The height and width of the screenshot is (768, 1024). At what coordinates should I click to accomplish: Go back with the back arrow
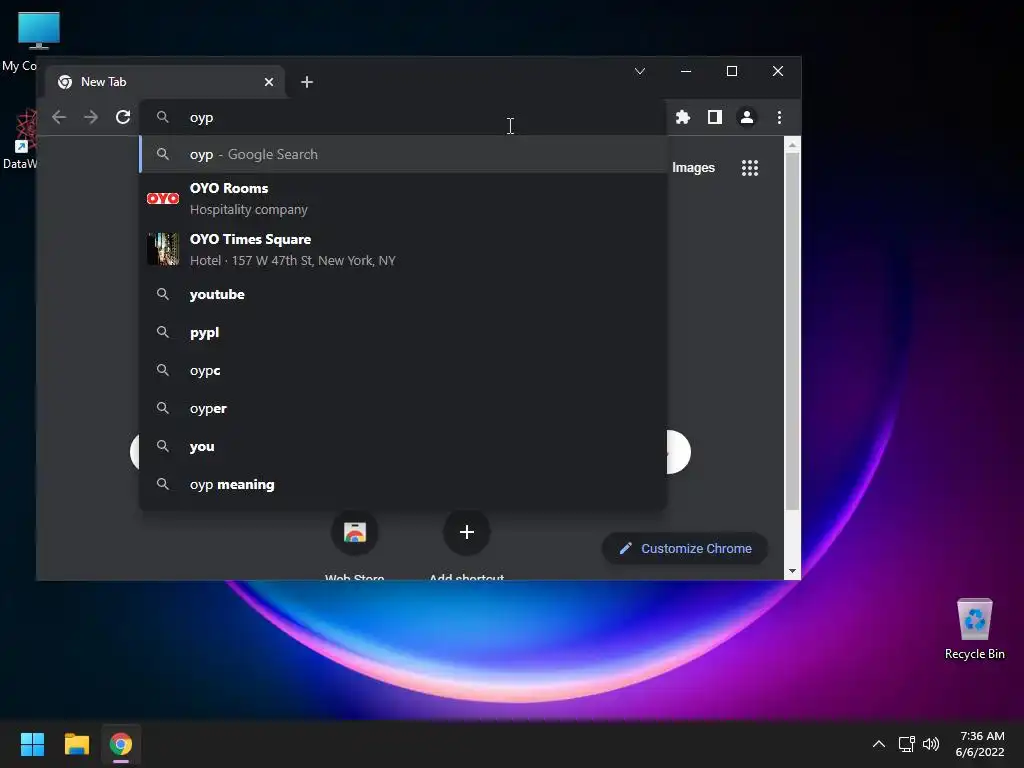[59, 117]
